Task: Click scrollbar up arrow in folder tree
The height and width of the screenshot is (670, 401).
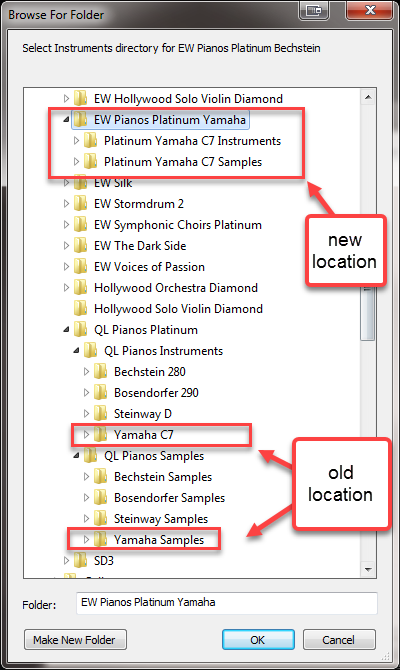Action: pyautogui.click(x=368, y=97)
